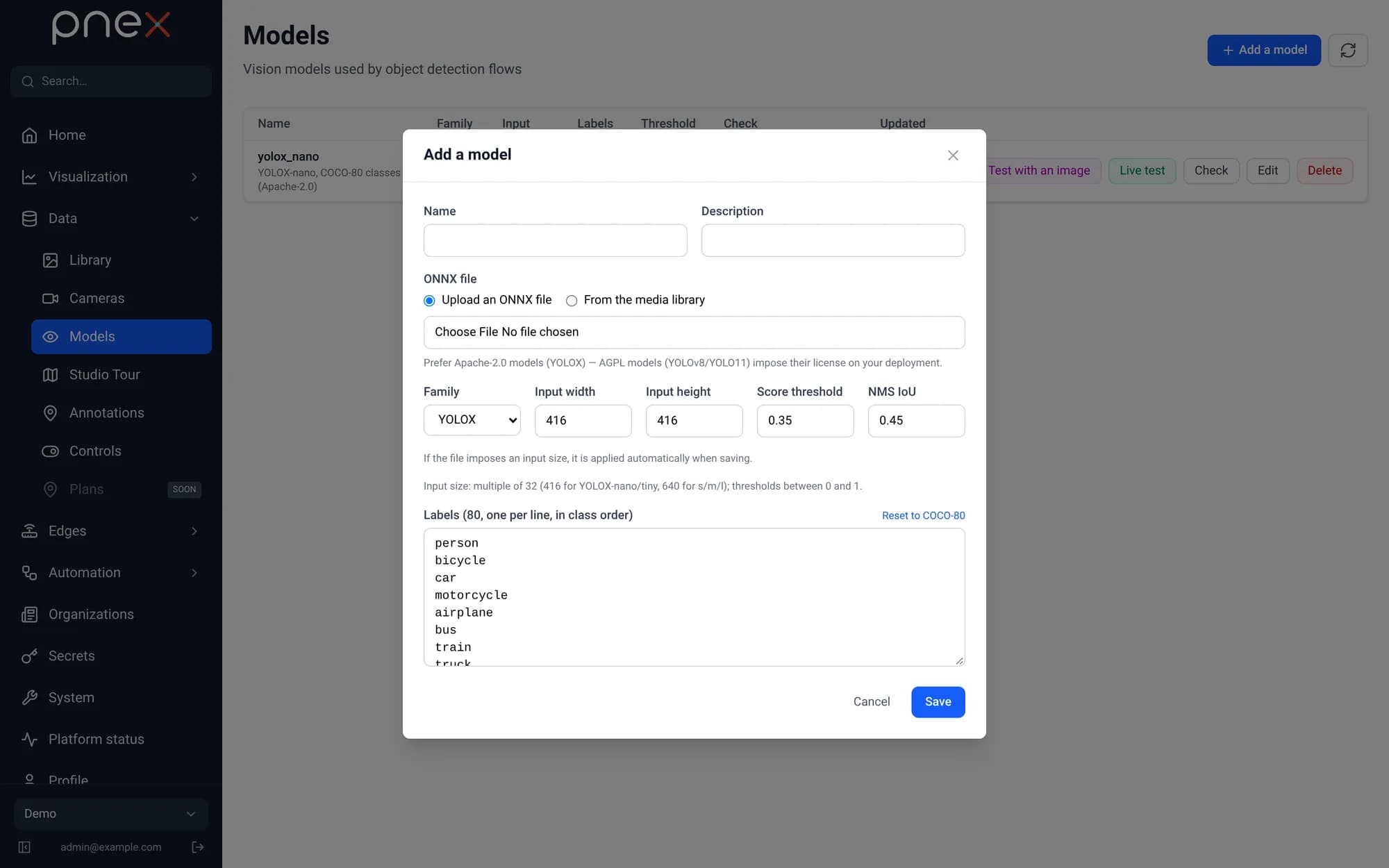Viewport: 1389px width, 868px height.
Task: Click the Reset to COCO-80 link
Action: [x=923, y=515]
